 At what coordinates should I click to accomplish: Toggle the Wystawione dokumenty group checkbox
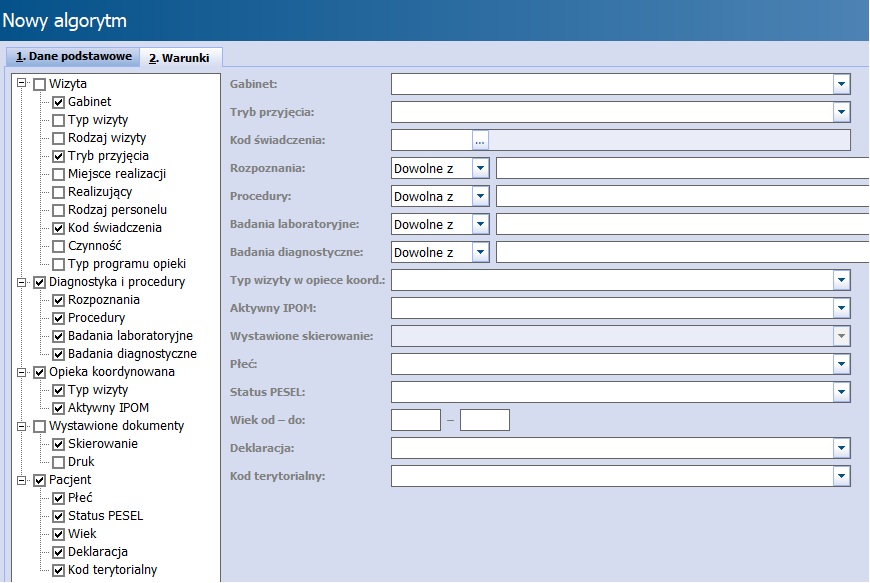tap(40, 426)
